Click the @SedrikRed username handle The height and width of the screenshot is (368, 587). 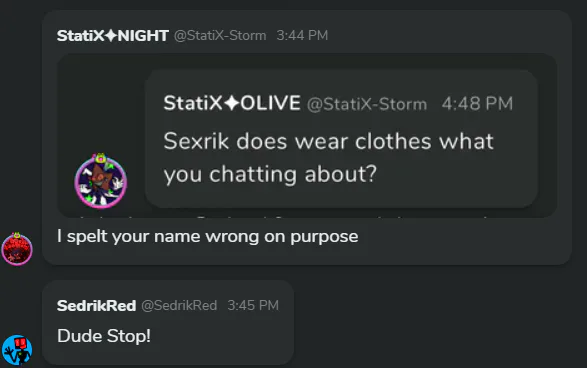(179, 305)
